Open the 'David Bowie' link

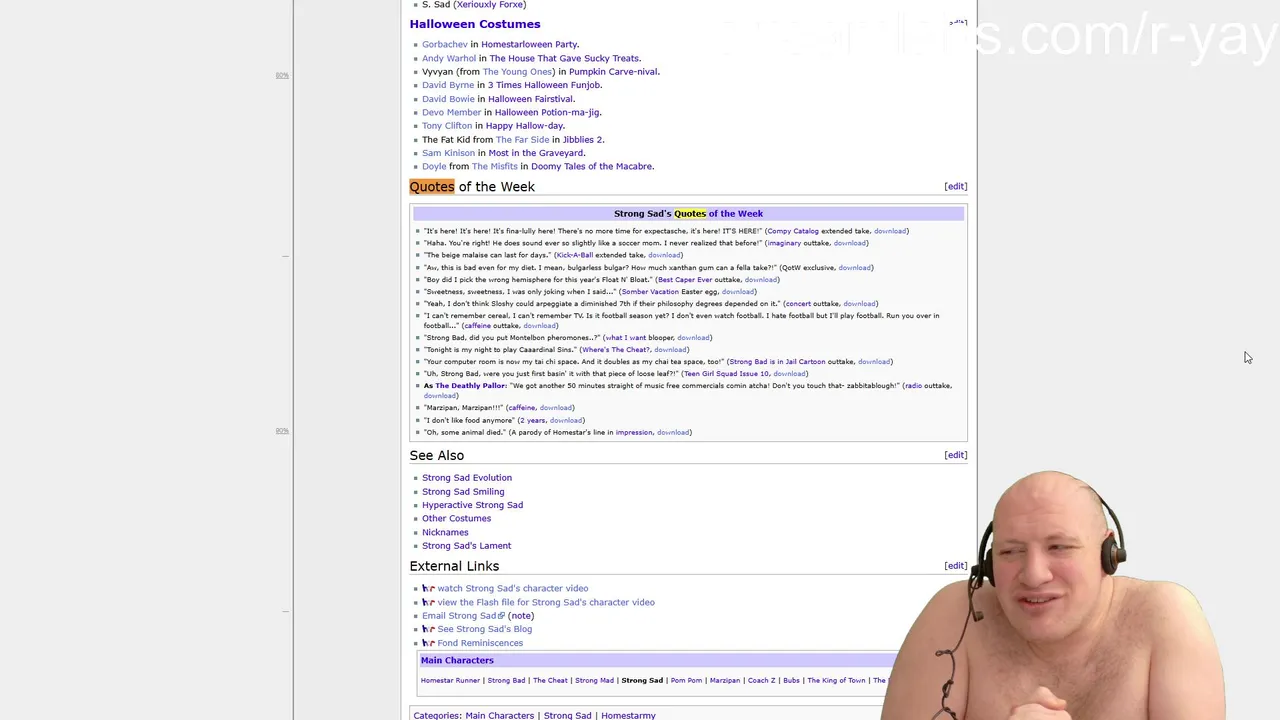448,99
